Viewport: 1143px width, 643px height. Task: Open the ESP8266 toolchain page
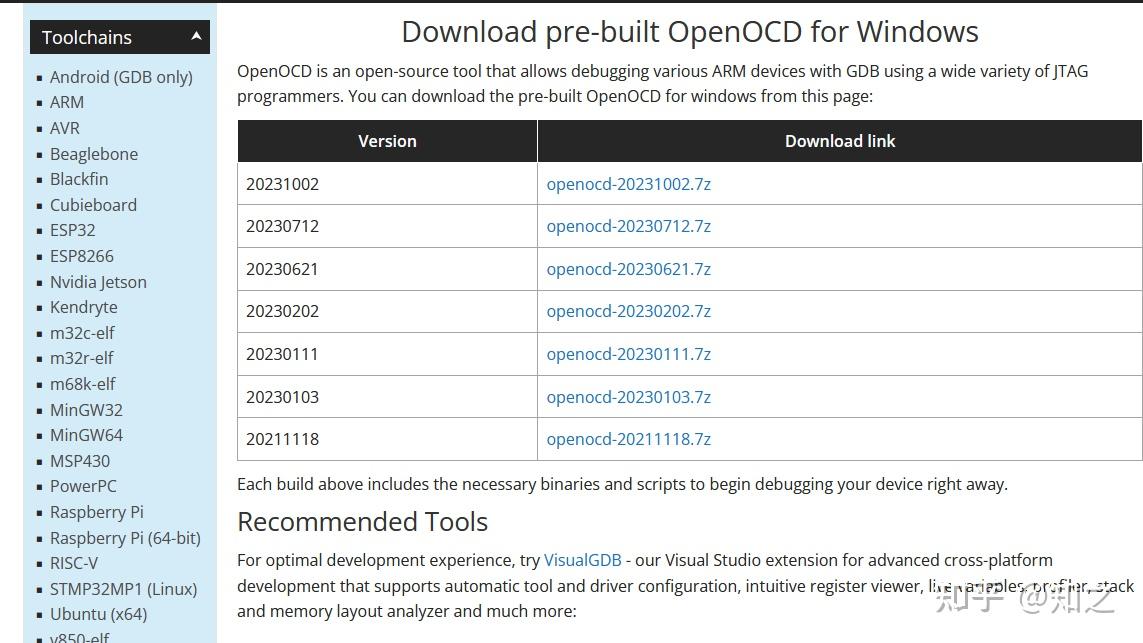click(x=82, y=256)
